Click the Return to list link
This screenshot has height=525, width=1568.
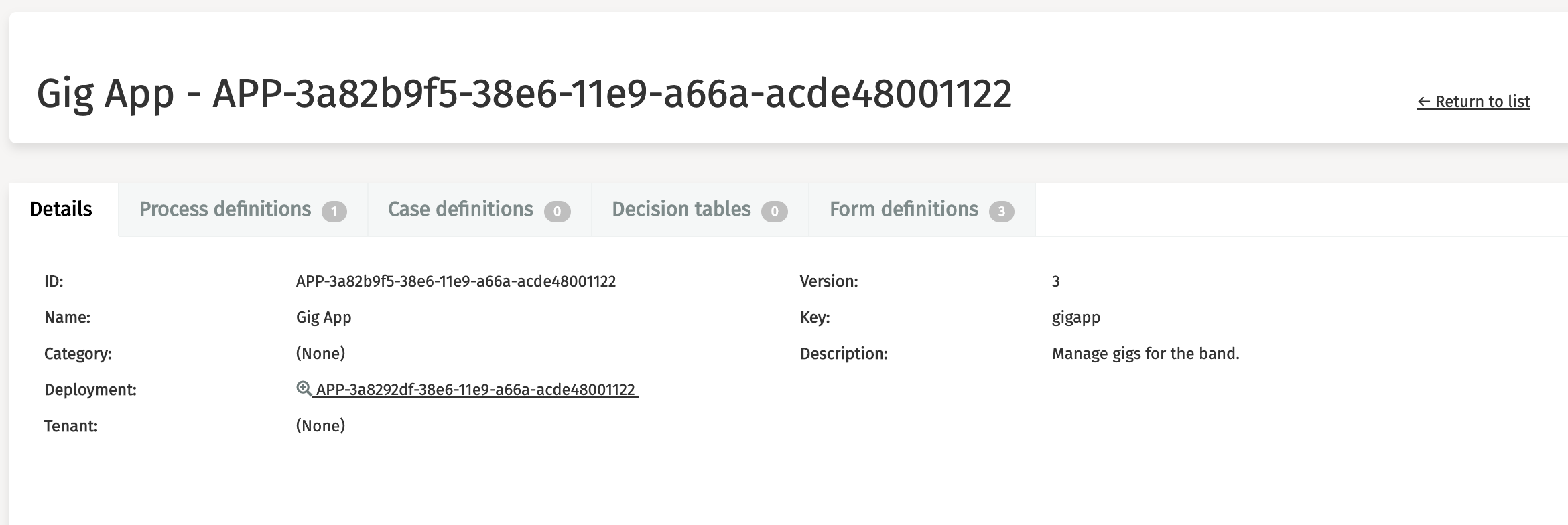coord(1473,102)
